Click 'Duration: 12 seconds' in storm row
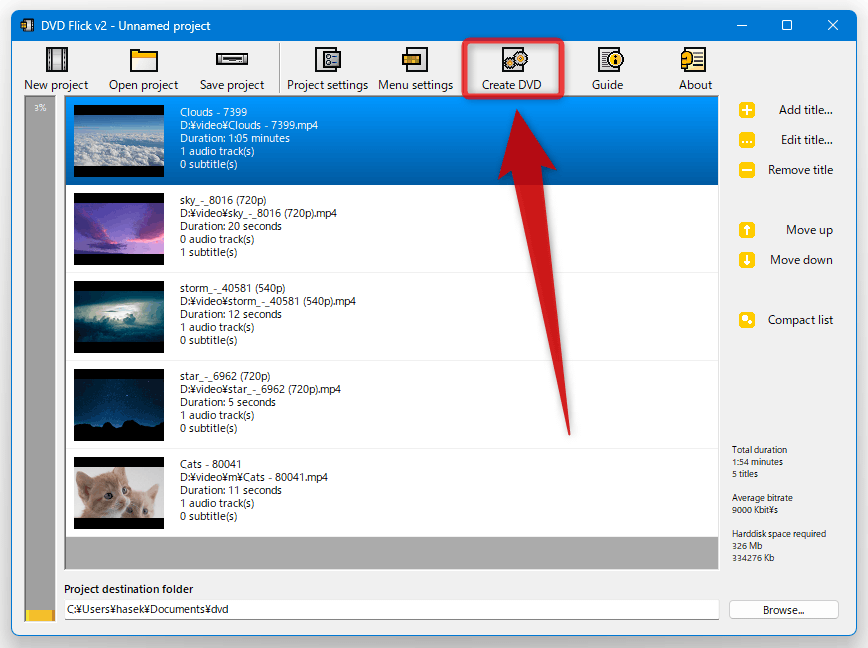 click(x=230, y=314)
